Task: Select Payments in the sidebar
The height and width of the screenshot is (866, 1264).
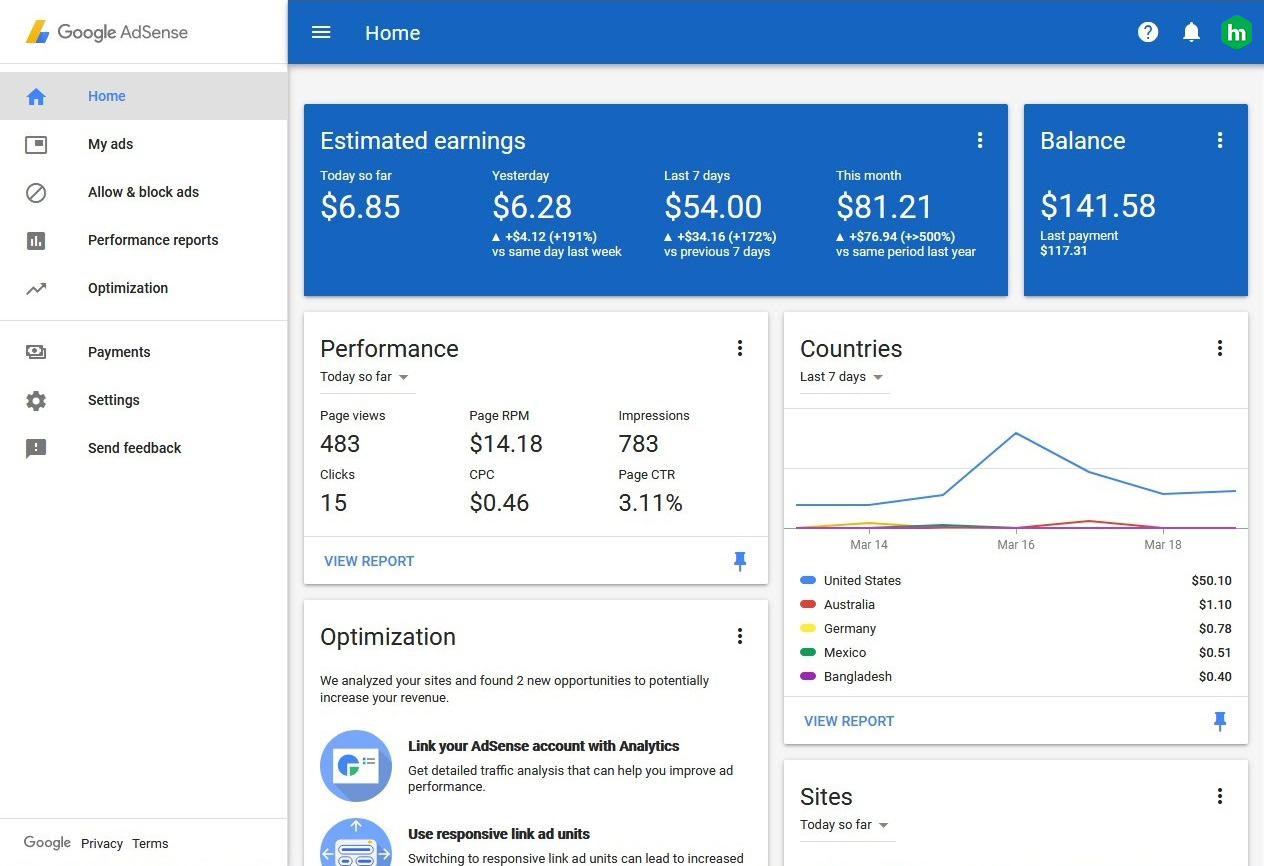Action: (119, 352)
